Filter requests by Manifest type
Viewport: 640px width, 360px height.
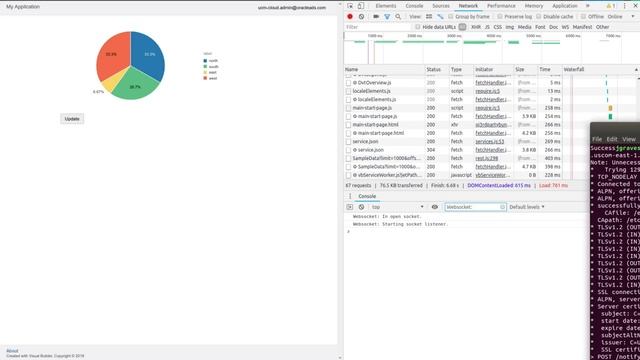582,27
